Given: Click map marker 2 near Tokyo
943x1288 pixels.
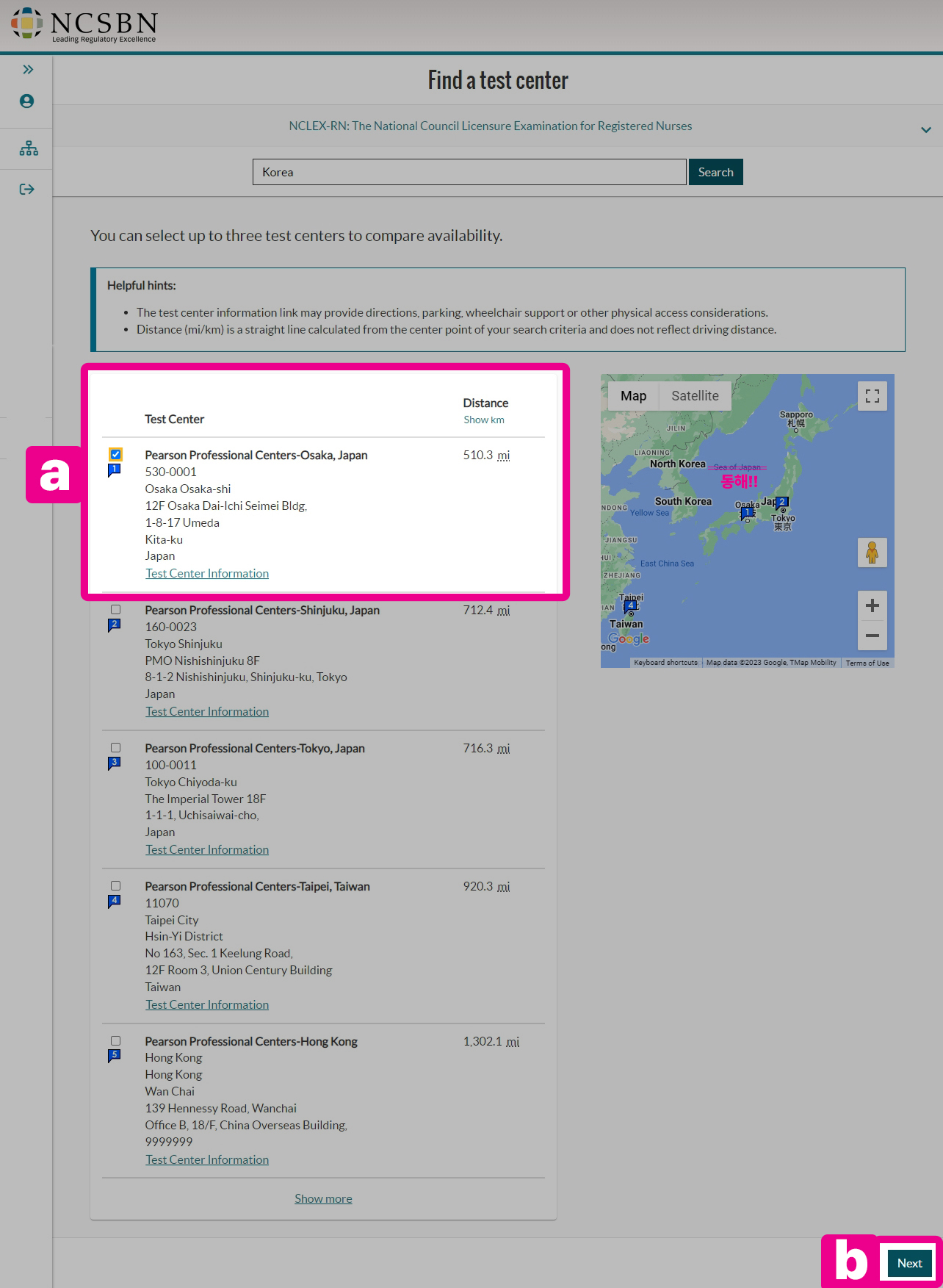Looking at the screenshot, I should 782,503.
